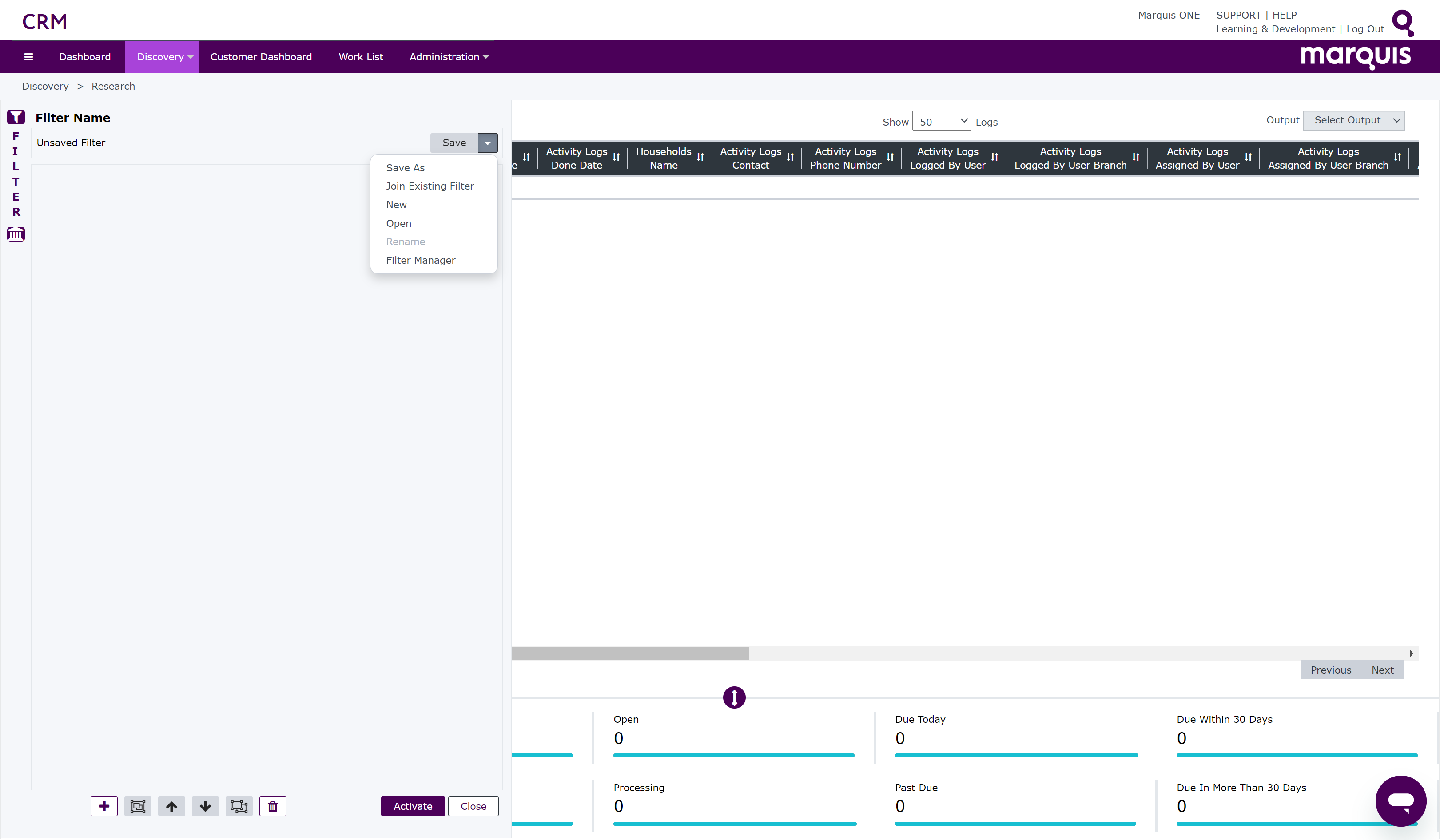Open the Filter funnel icon sidebar panel
The width and height of the screenshot is (1440, 840).
point(16,116)
